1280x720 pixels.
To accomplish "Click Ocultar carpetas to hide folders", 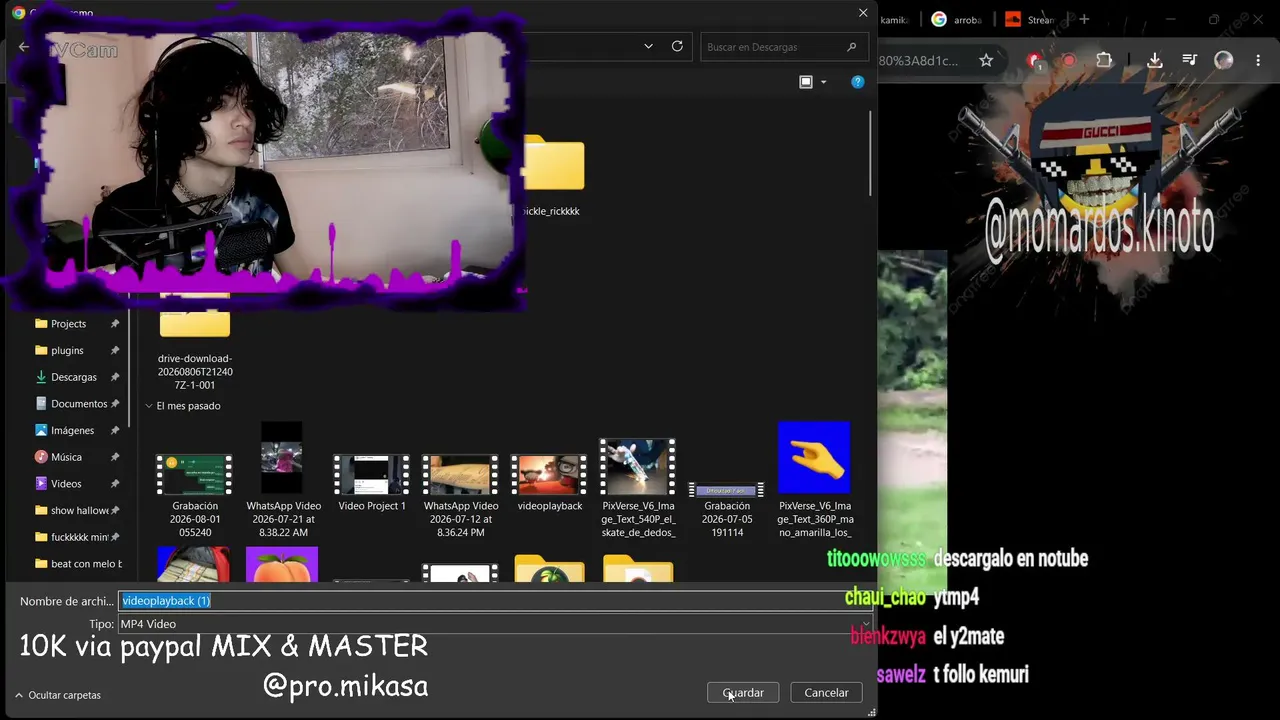I will [x=58, y=695].
